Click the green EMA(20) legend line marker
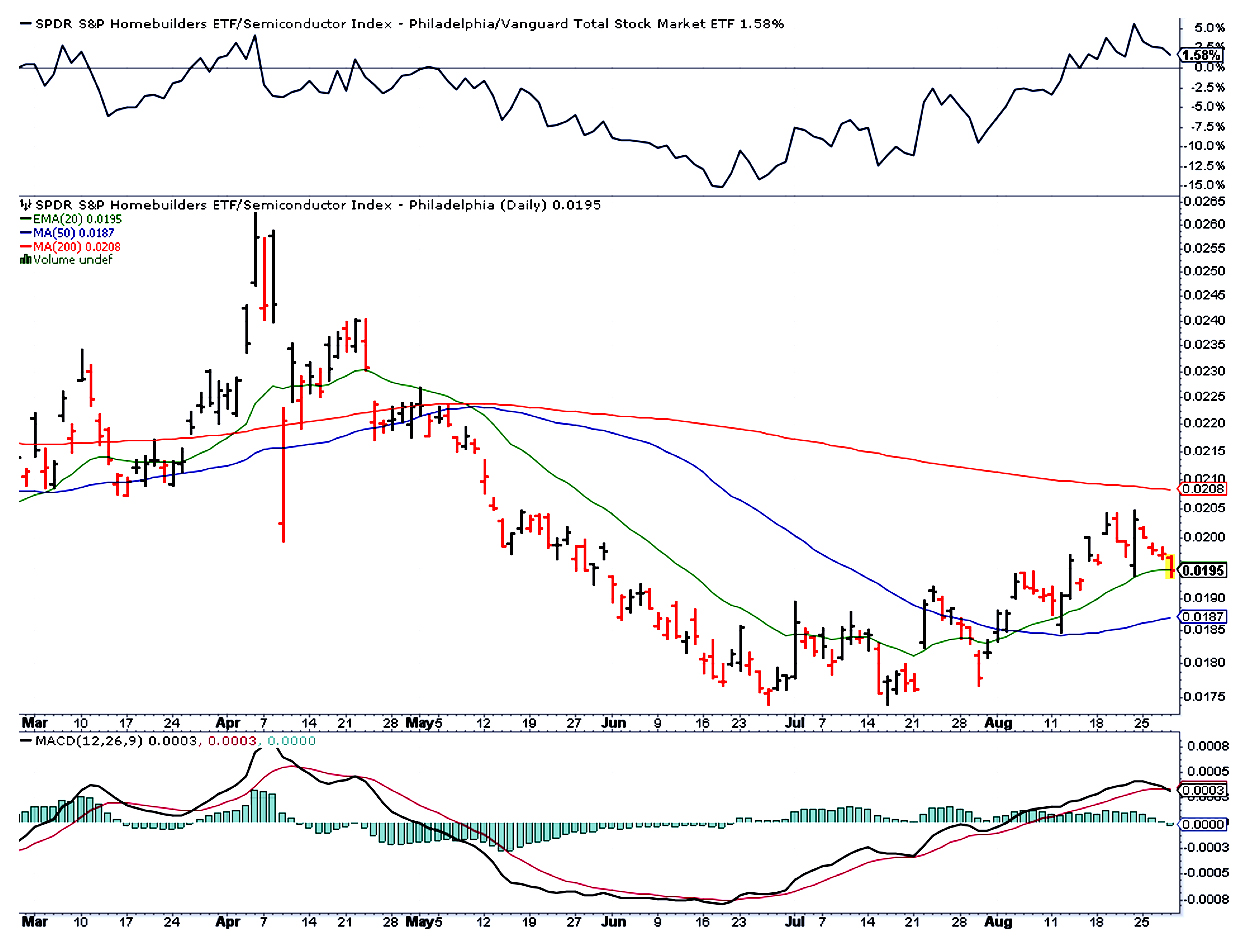 [x=24, y=219]
